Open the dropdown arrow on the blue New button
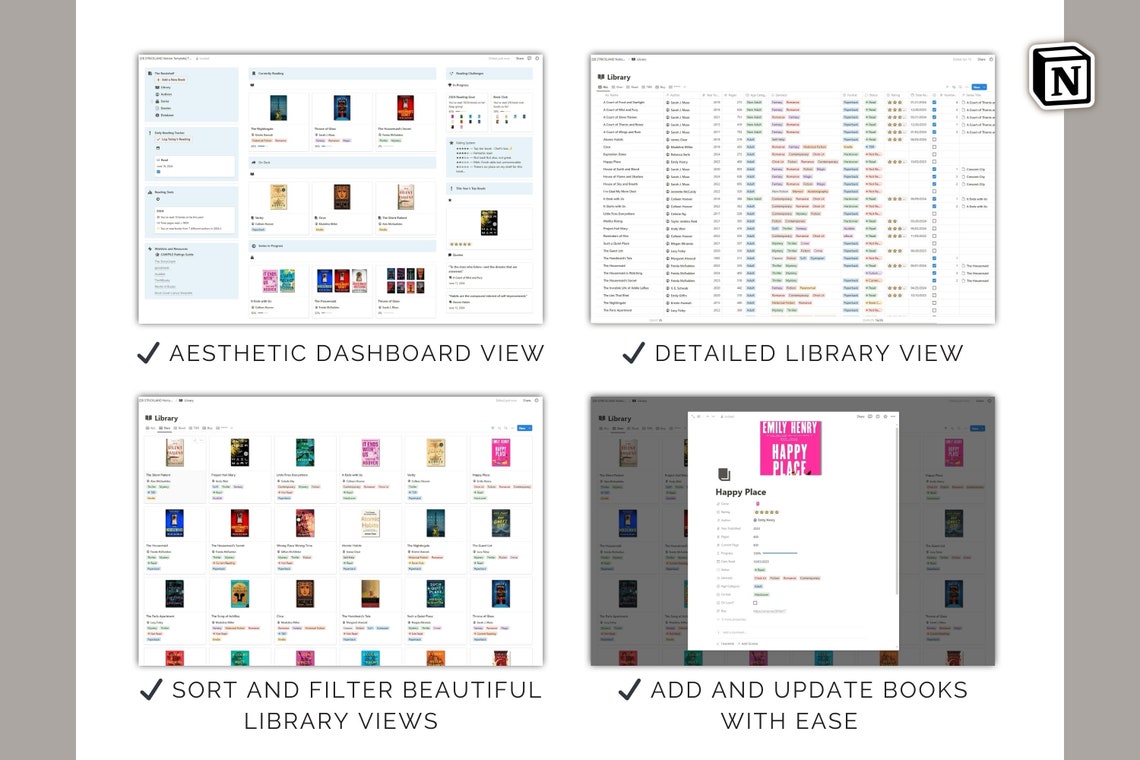This screenshot has width=1140, height=760. click(x=983, y=86)
